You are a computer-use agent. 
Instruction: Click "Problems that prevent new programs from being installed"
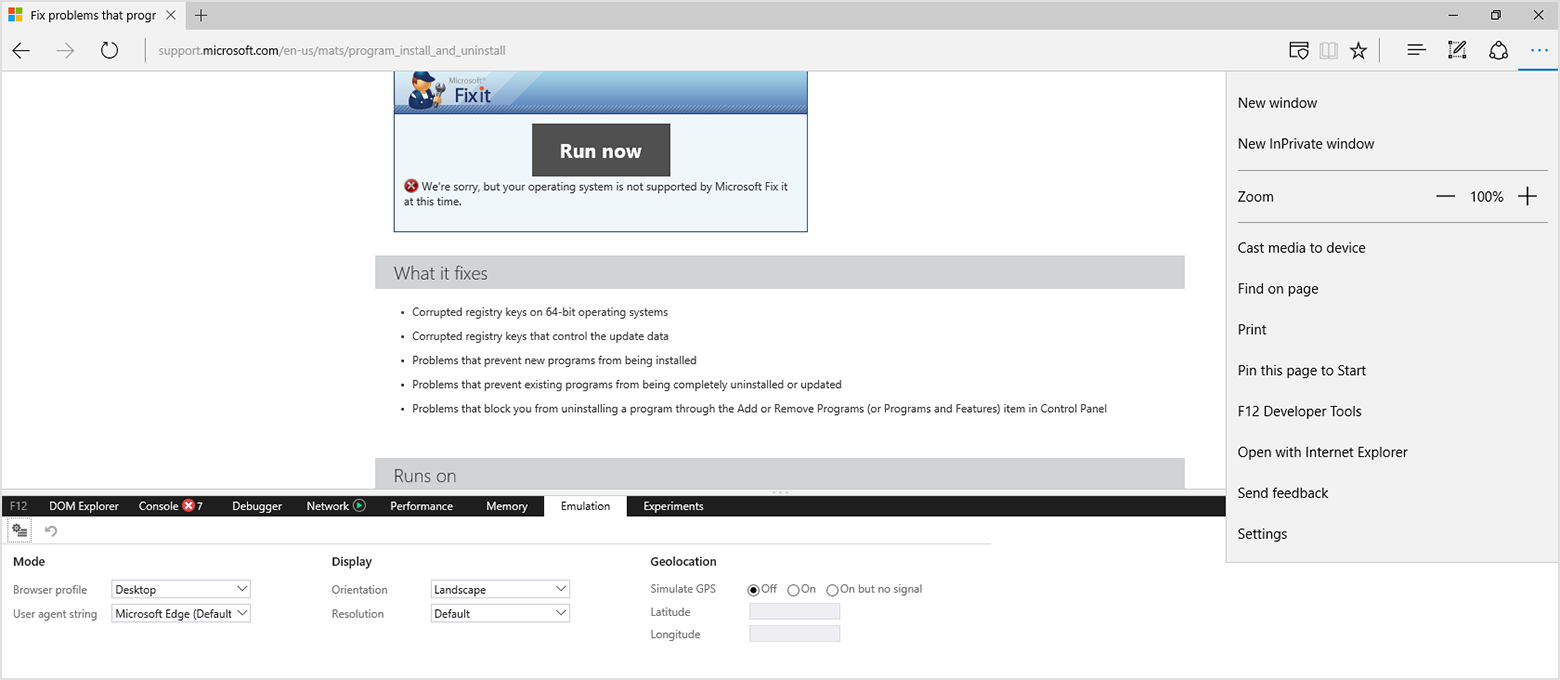point(554,360)
